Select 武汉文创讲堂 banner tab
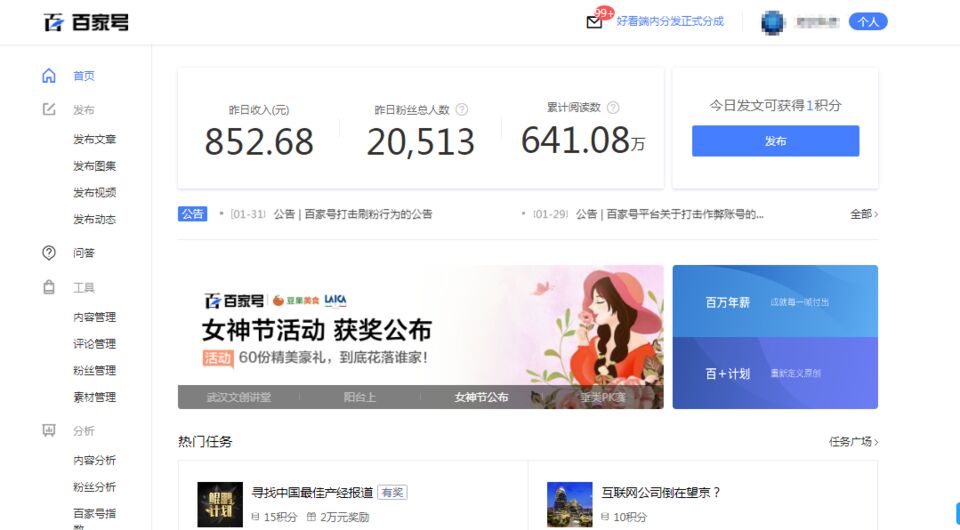The width and height of the screenshot is (960, 530). [x=239, y=397]
